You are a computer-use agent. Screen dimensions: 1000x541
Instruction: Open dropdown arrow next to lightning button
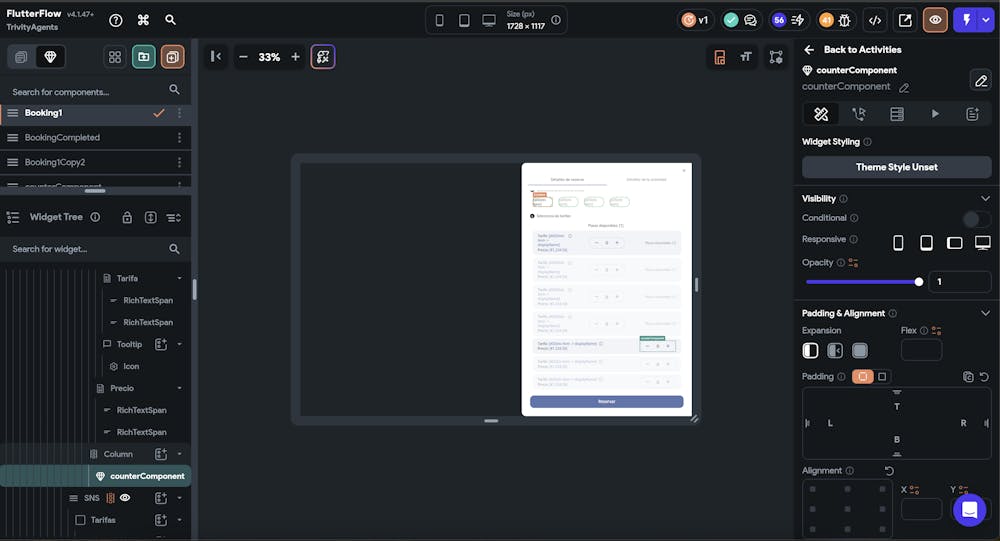[x=986, y=20]
